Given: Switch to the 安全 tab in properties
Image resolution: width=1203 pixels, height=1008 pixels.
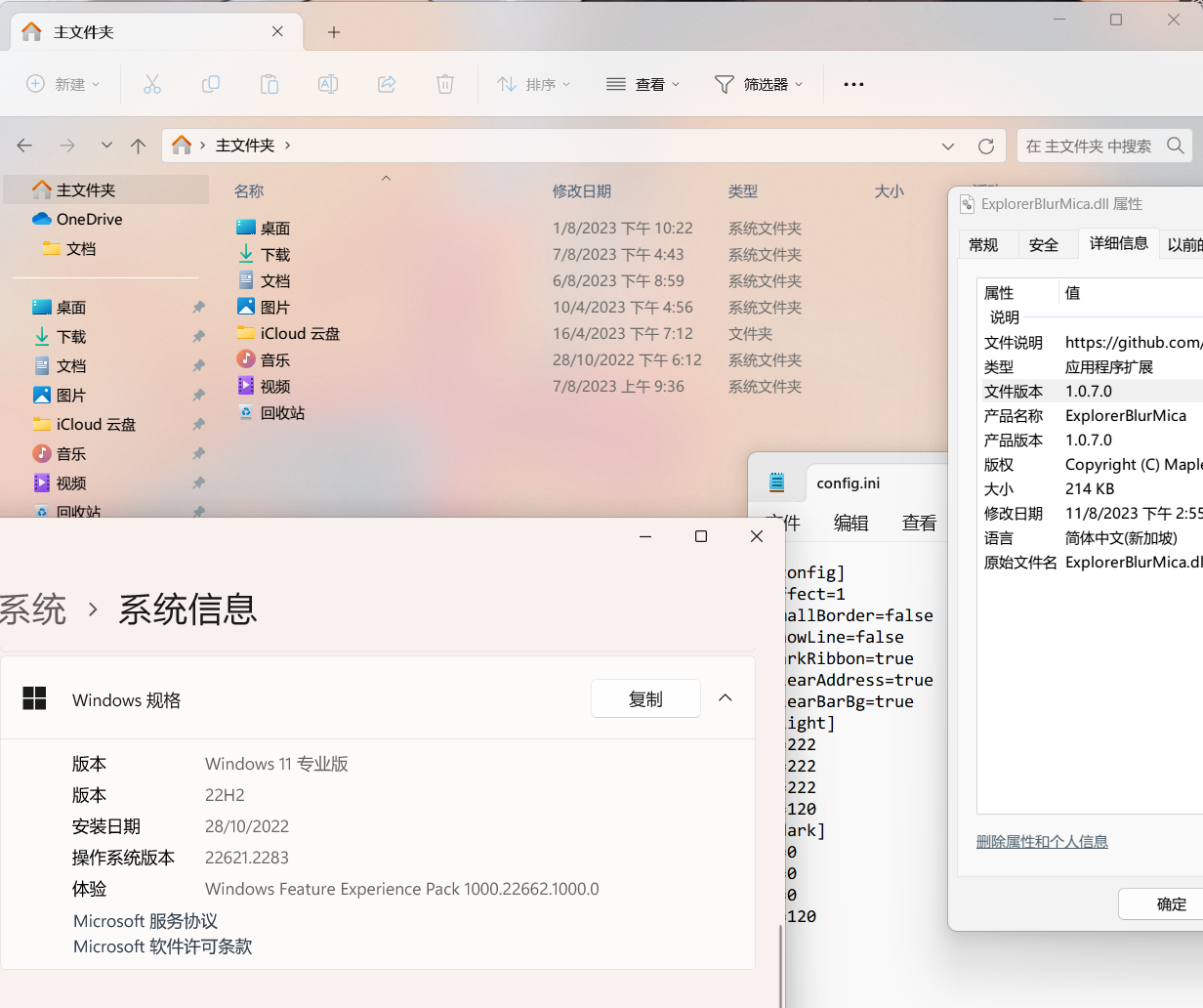Looking at the screenshot, I should [x=1045, y=244].
